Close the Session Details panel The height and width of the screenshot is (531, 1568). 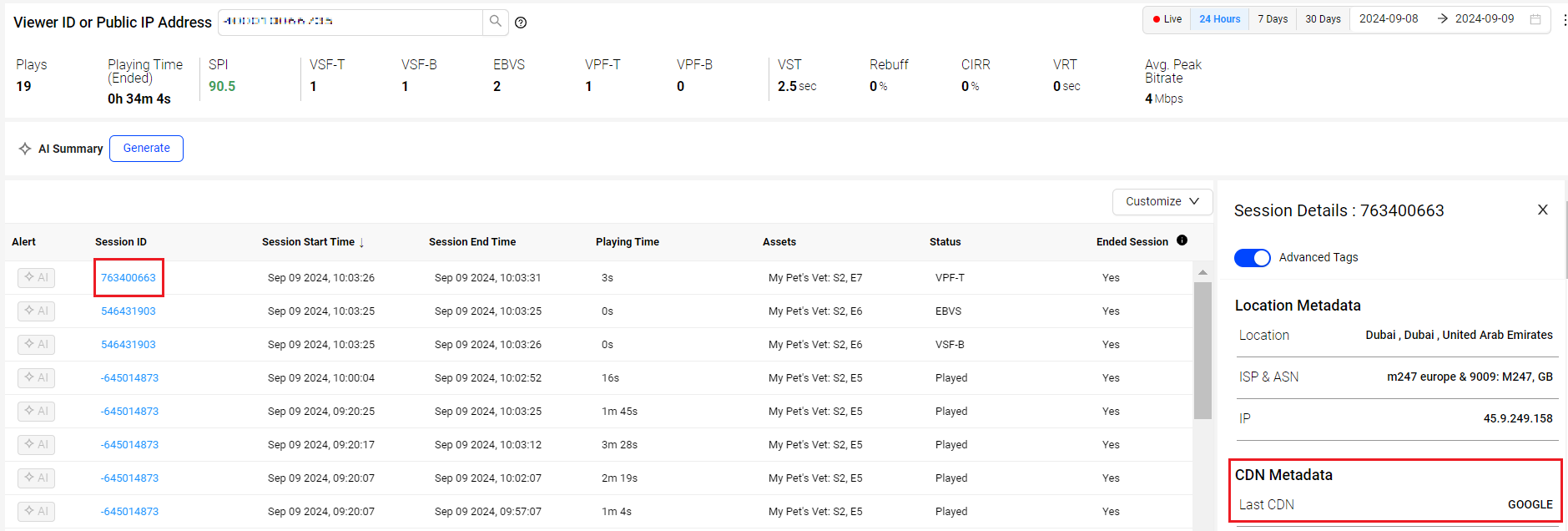(x=1542, y=210)
